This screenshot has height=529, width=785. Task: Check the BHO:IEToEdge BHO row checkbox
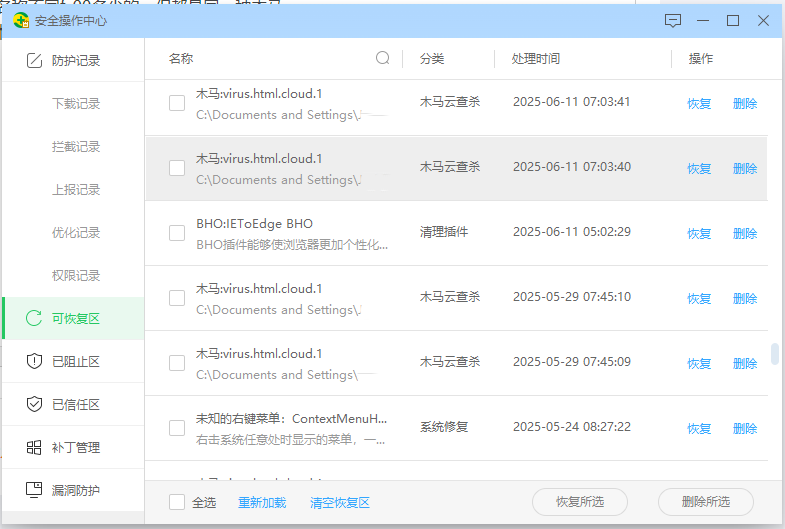(x=177, y=233)
